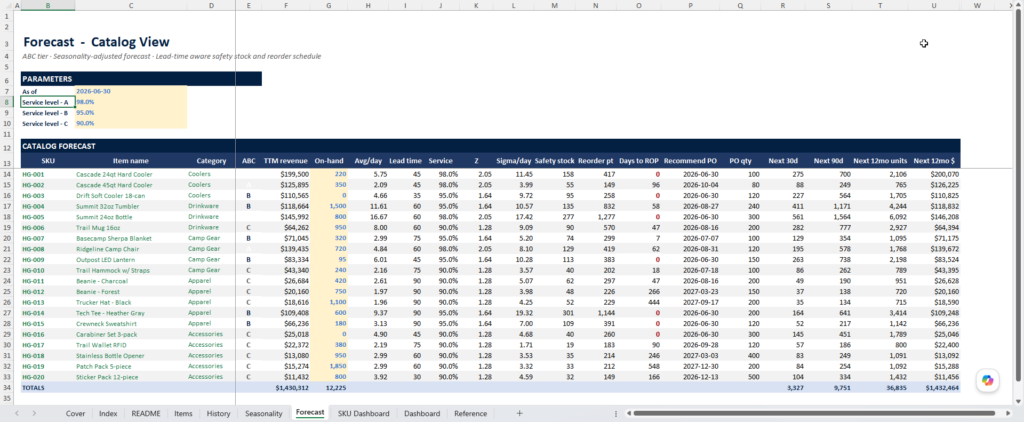Image resolution: width=1024 pixels, height=422 pixels.
Task: Switch to the Reference sheet tab
Action: (x=470, y=414)
